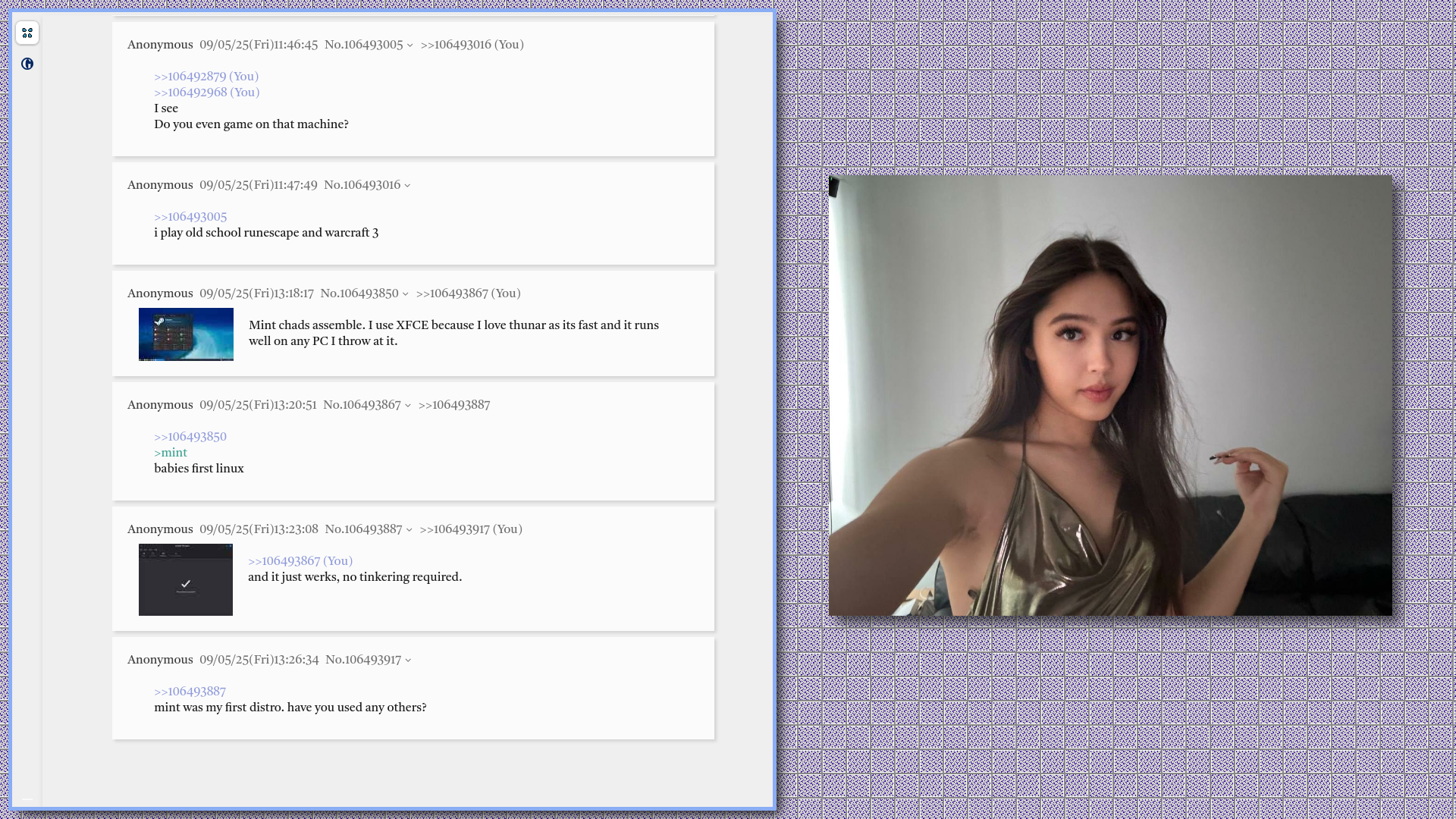This screenshot has width=1456, height=819.
Task: Click the text 'Mint chads assemble'
Action: pyautogui.click(x=306, y=325)
